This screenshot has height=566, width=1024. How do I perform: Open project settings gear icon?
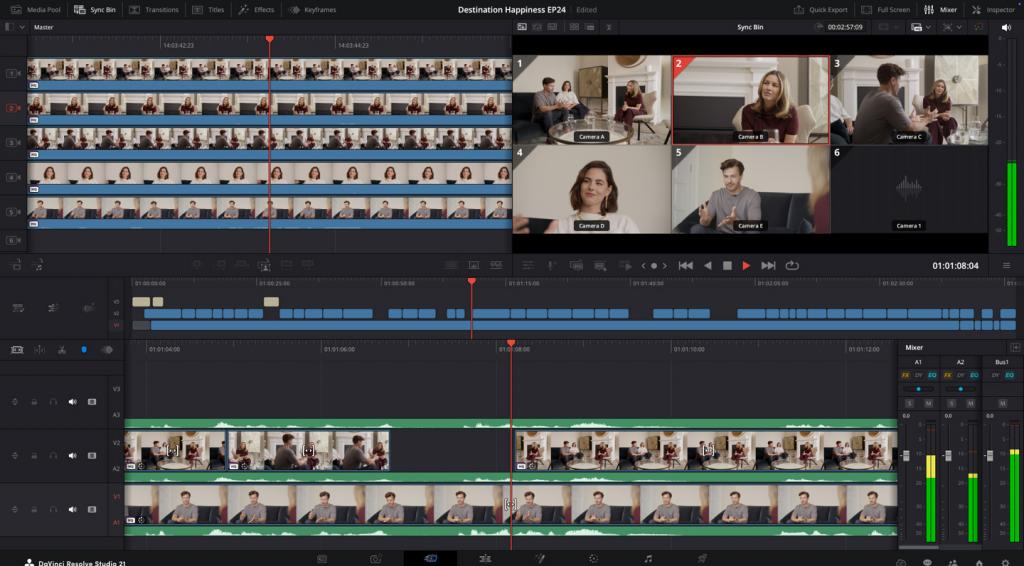coord(1006,562)
